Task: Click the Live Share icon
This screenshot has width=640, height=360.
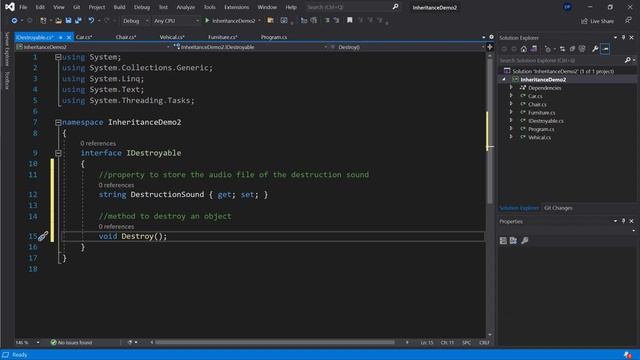Action: click(x=584, y=21)
